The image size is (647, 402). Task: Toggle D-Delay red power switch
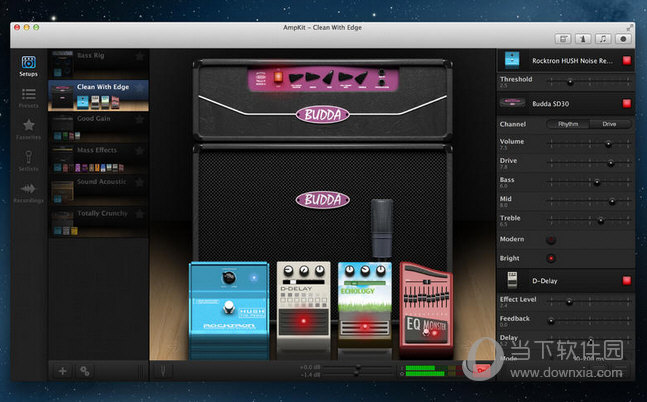(627, 281)
